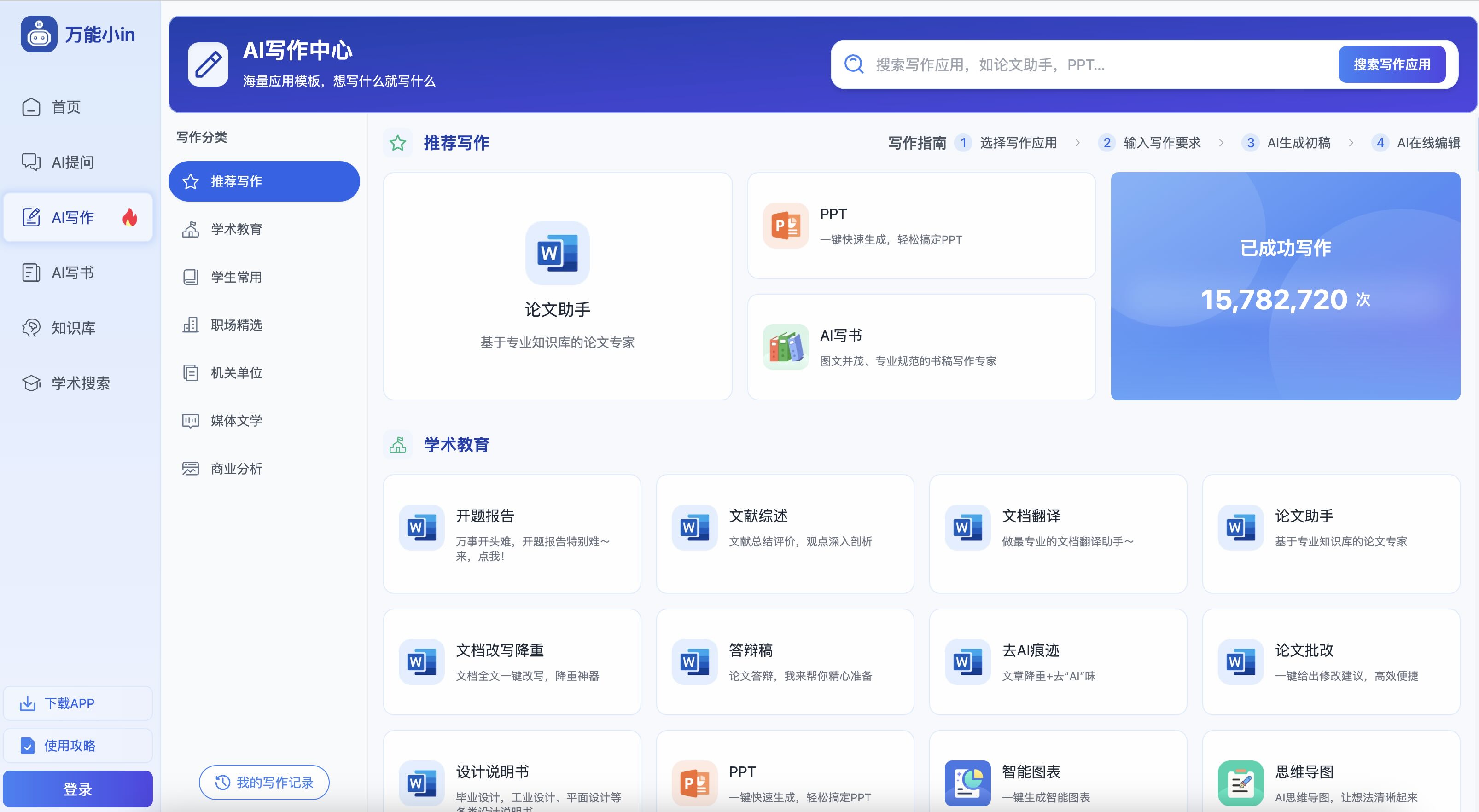Viewport: 1479px width, 812px height.
Task: Switch to 媒体文学 category
Action: pos(236,421)
